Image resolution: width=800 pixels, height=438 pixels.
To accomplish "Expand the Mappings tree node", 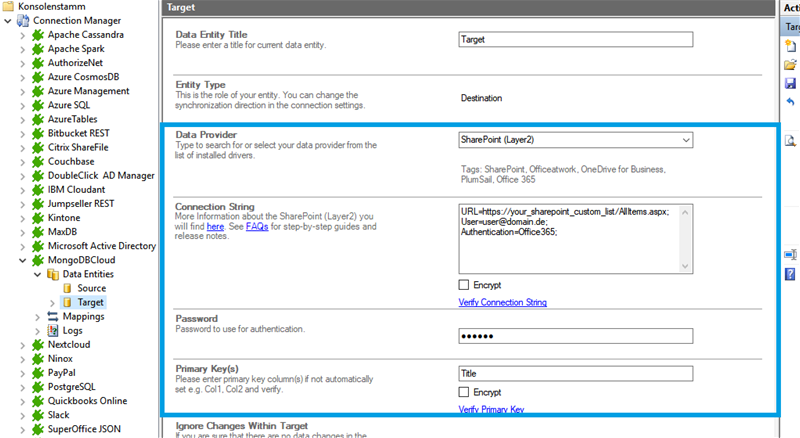I will pyautogui.click(x=38, y=316).
